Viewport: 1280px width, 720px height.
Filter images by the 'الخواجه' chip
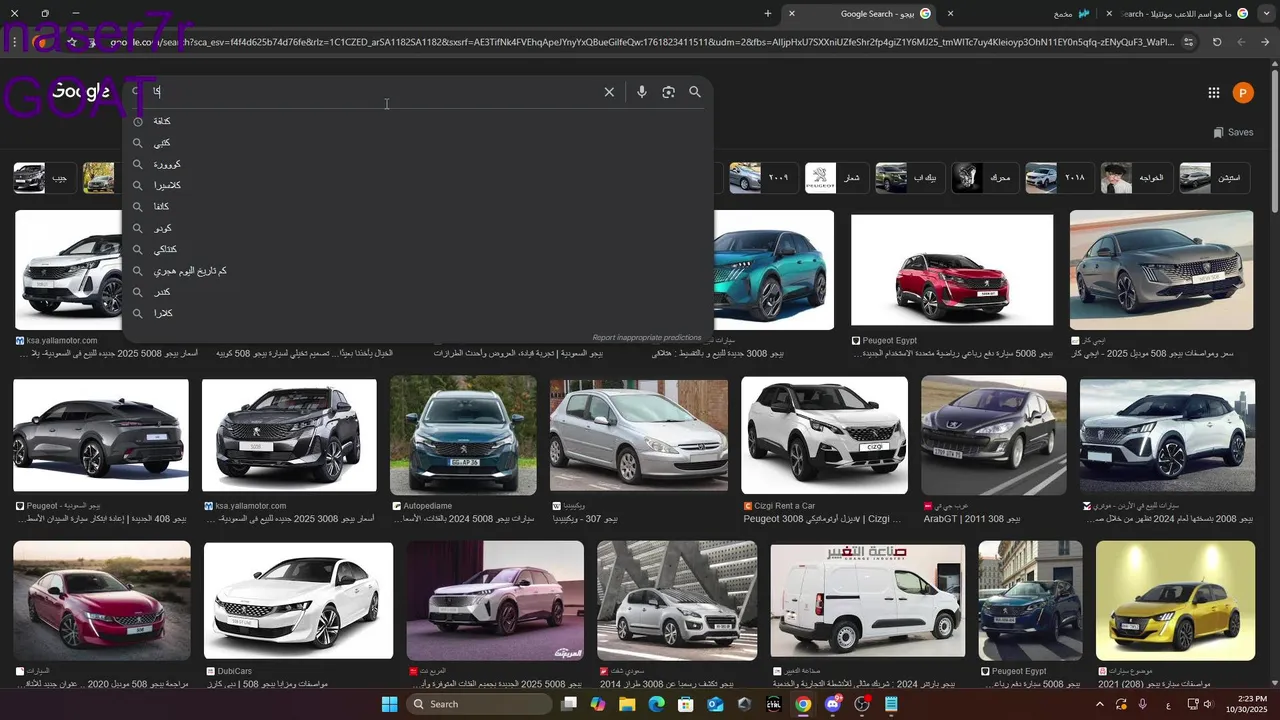point(1135,178)
